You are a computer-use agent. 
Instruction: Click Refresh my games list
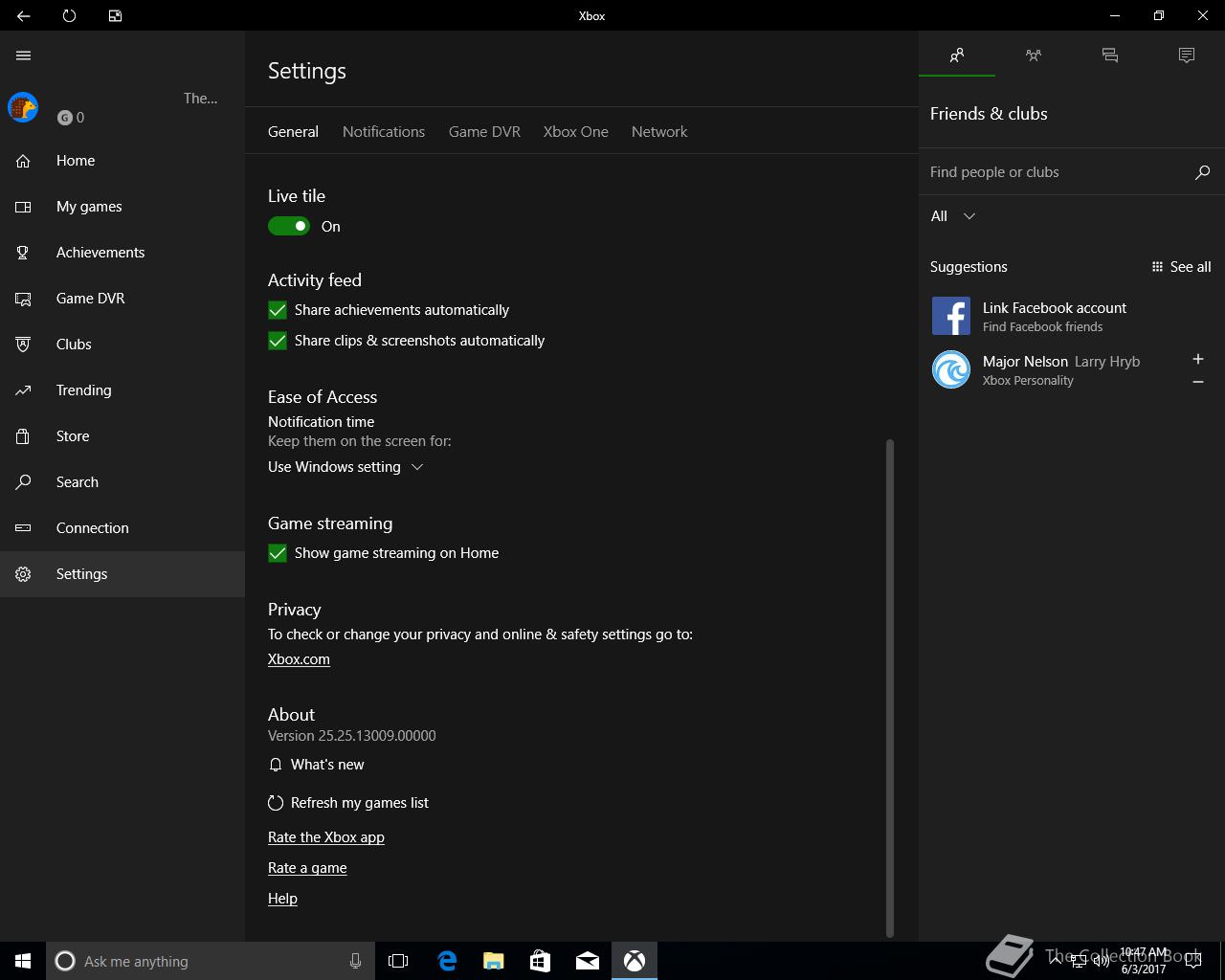348,803
